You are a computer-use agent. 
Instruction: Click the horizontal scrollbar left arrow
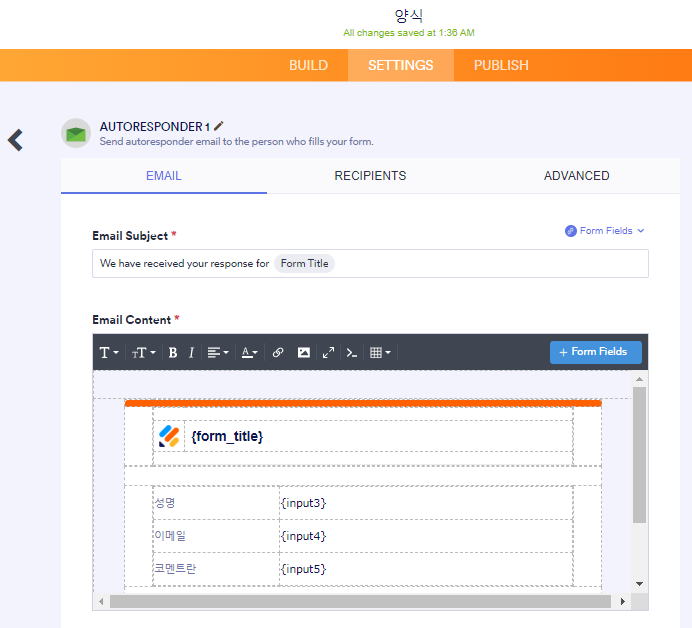pyautogui.click(x=102, y=602)
